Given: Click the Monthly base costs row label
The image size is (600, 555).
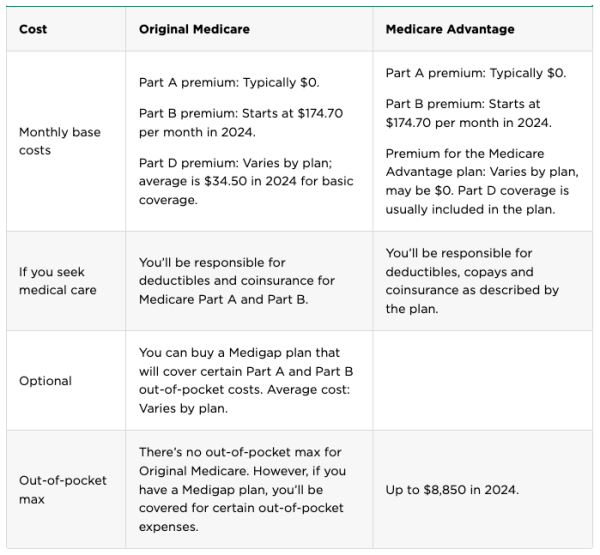Looking at the screenshot, I should coord(60,141).
